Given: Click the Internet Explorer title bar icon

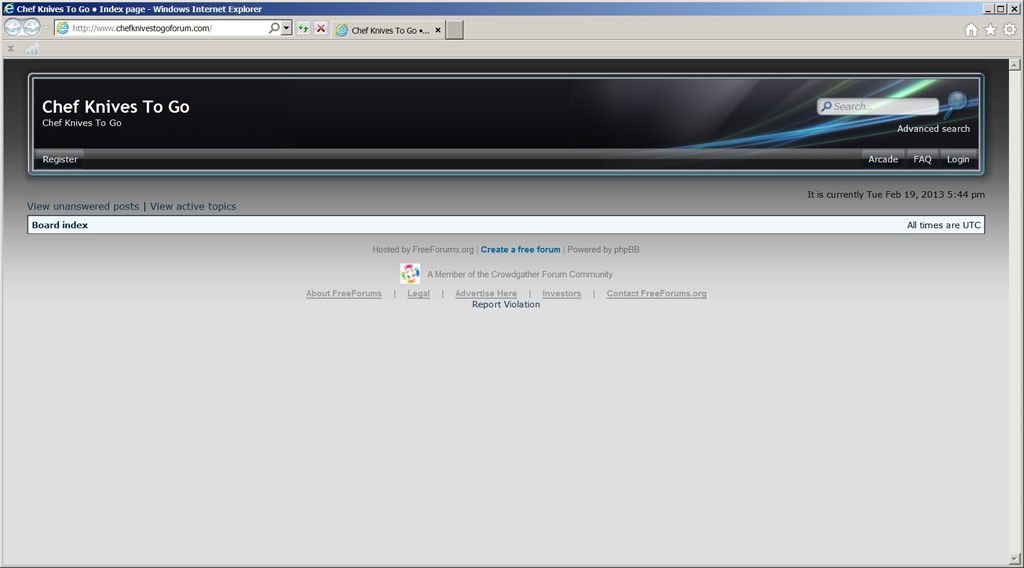Looking at the screenshot, I should [8, 8].
